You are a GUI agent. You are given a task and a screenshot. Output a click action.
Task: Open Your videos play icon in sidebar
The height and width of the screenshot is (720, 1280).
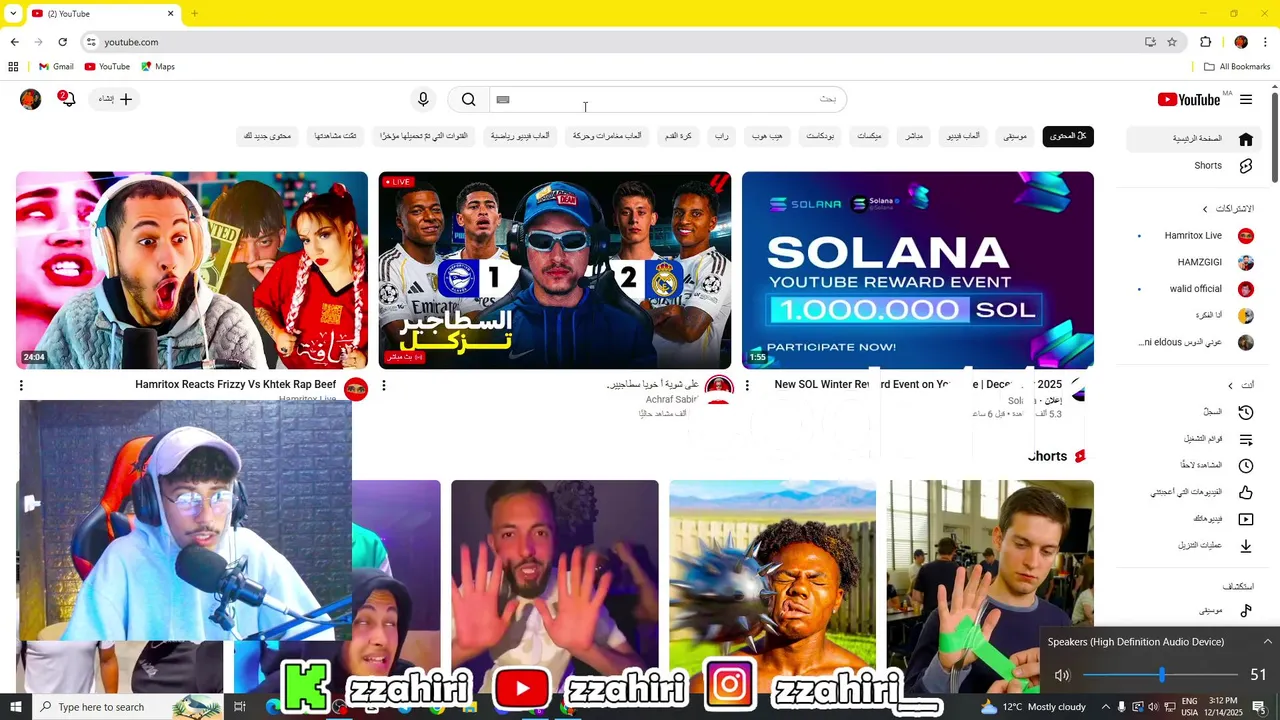(1246, 519)
